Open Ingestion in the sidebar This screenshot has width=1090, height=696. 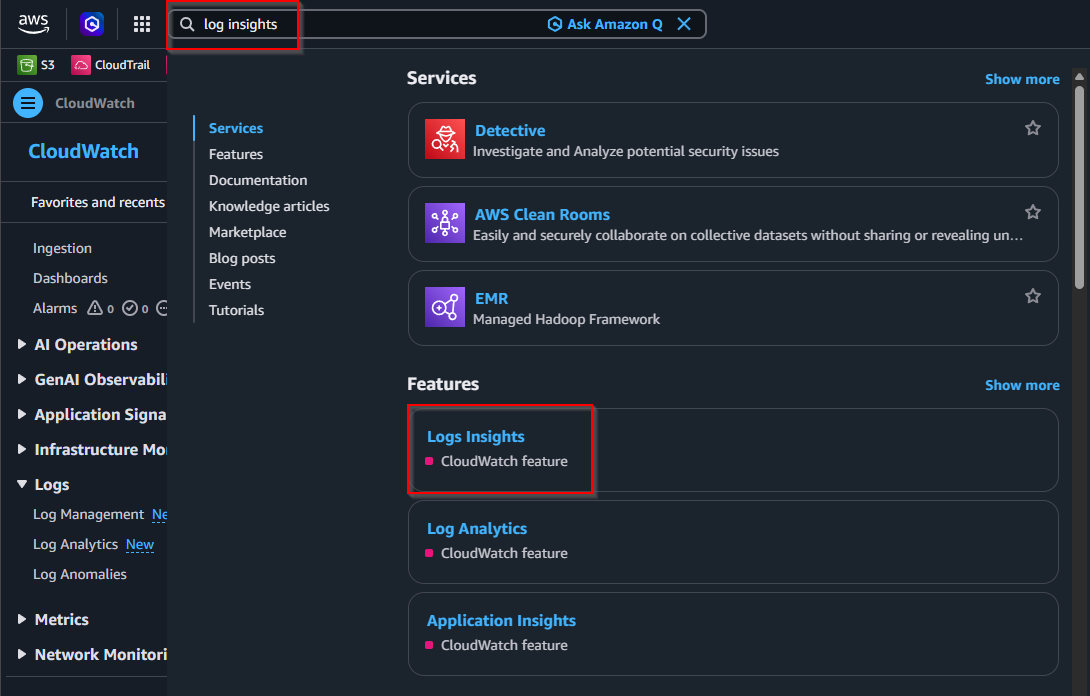[62, 248]
